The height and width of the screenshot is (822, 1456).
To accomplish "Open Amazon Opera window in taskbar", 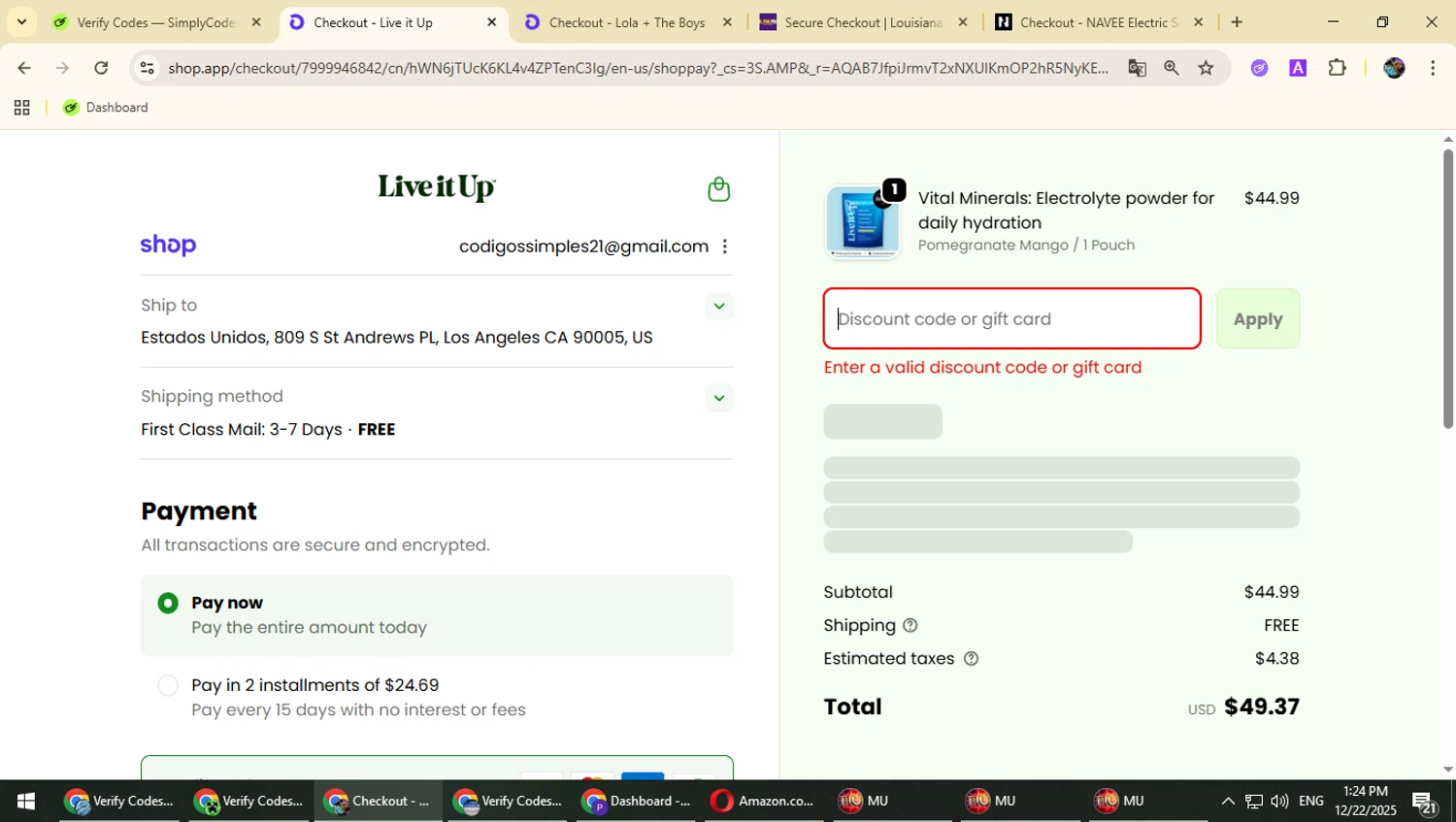I will 763,801.
